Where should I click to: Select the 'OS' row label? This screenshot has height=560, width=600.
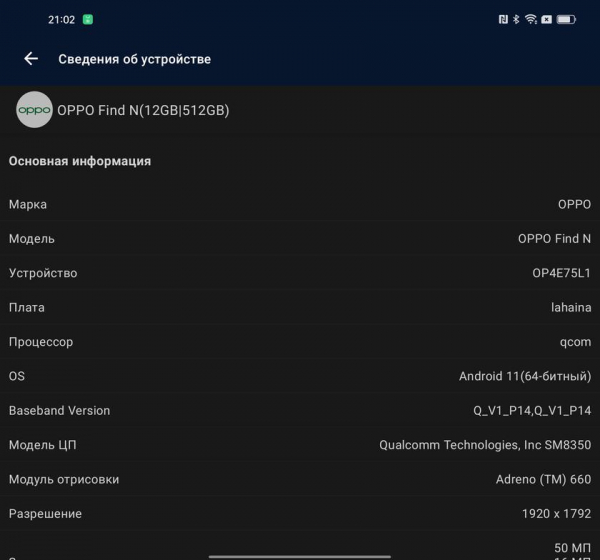tap(17, 376)
